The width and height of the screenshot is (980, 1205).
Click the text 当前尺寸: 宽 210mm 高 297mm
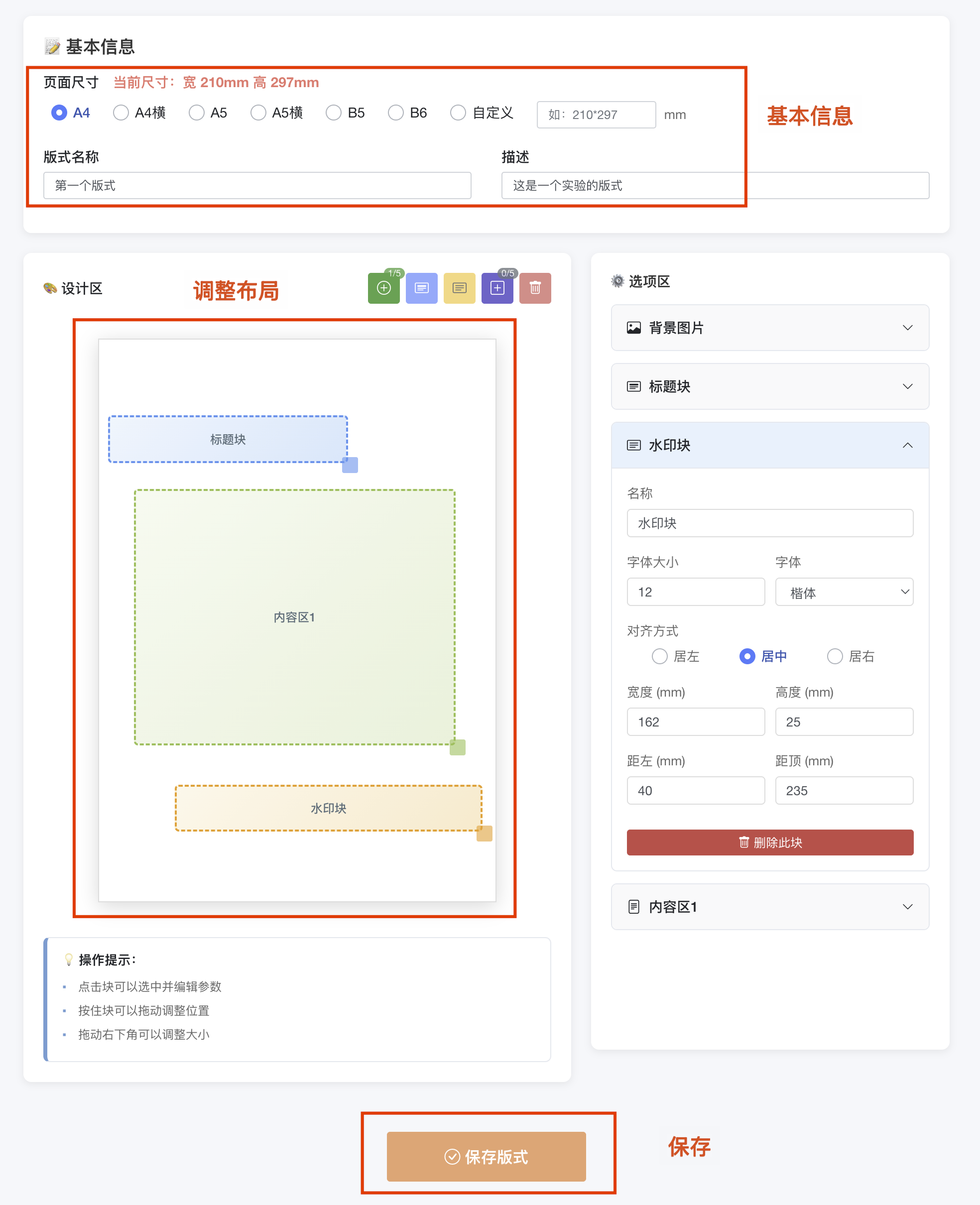point(216,82)
